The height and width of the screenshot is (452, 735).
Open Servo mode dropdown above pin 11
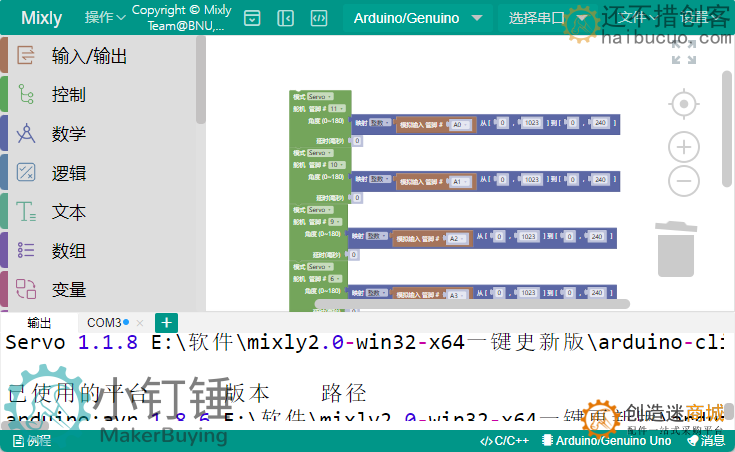(320, 97)
